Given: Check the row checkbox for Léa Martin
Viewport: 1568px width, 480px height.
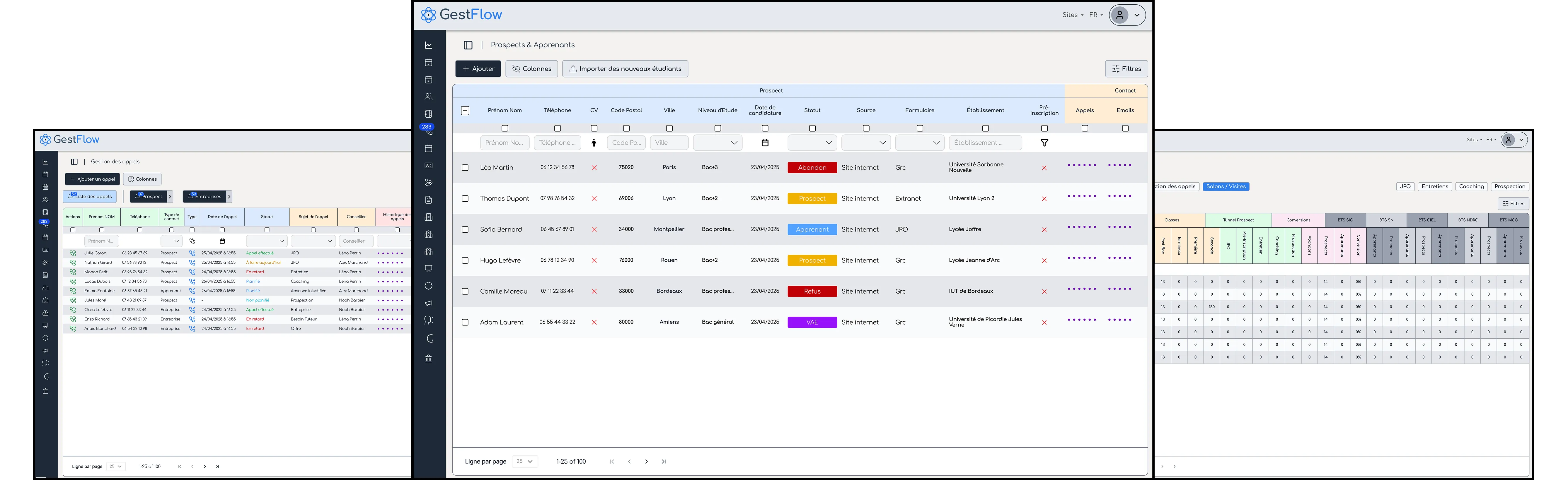Looking at the screenshot, I should coord(465,168).
